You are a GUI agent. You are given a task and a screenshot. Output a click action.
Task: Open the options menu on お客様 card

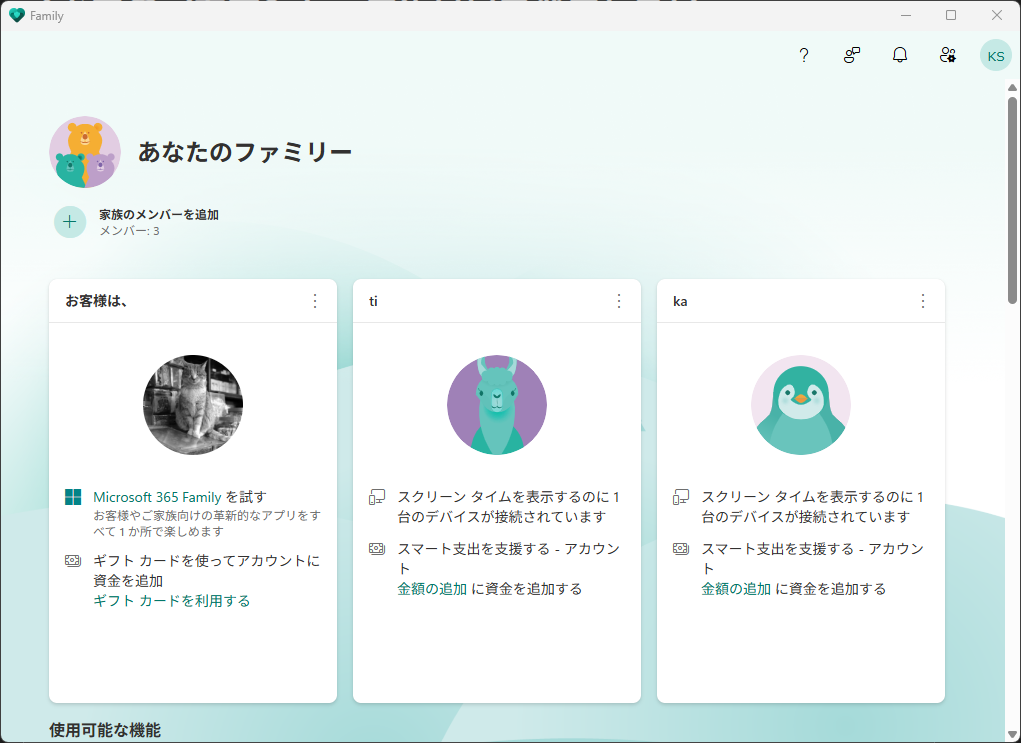click(x=315, y=300)
